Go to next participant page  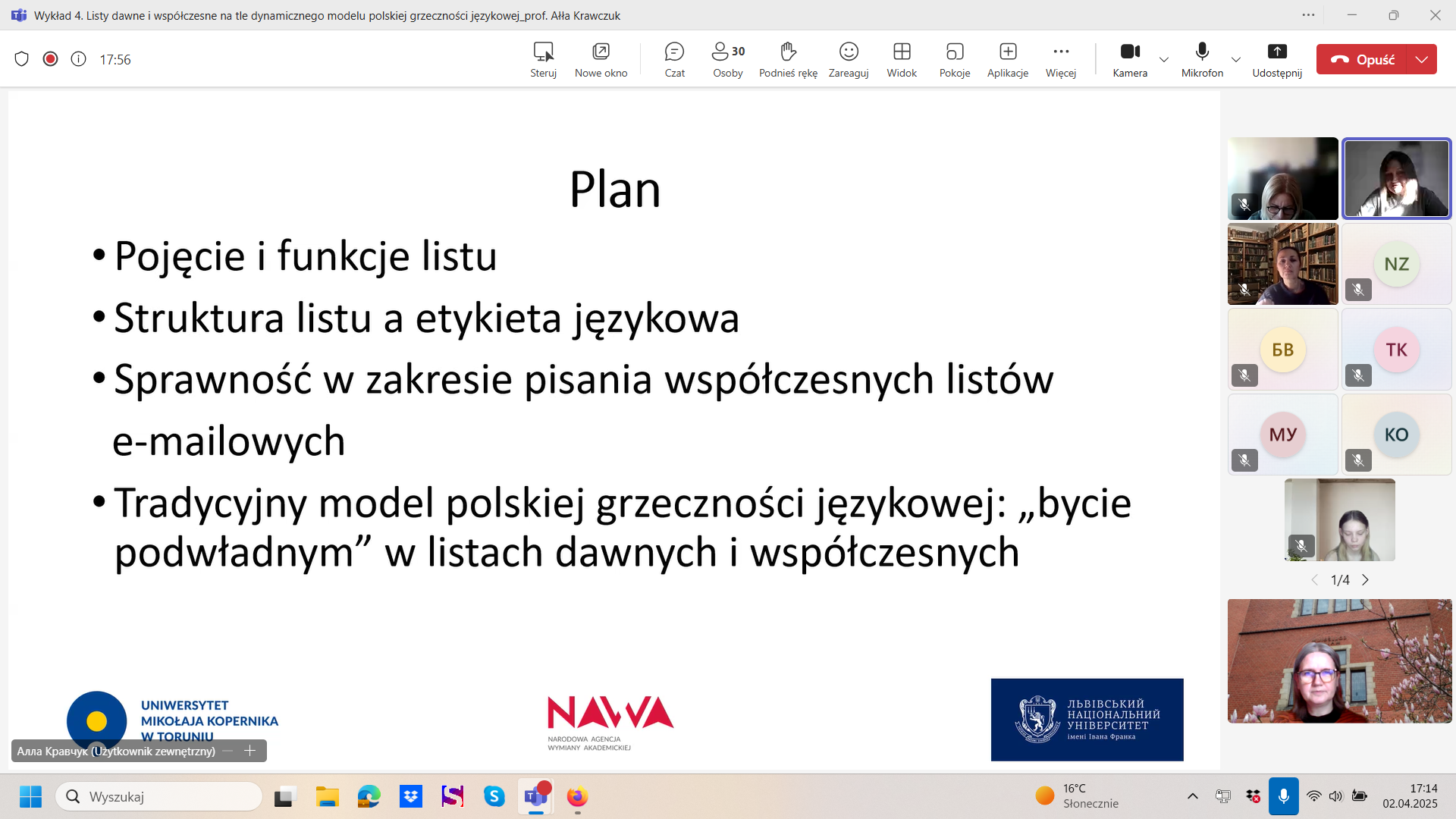(x=1365, y=580)
